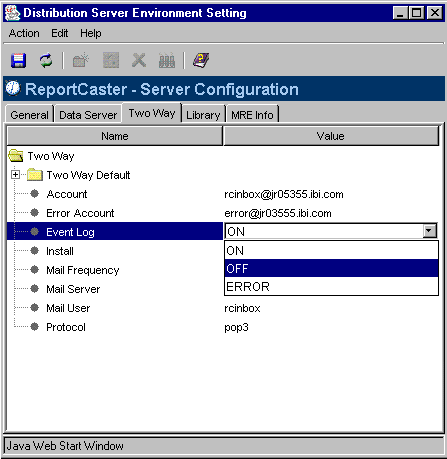Click the bullet icon beside Mail User
Screen dimensions: 447x459
point(35,308)
